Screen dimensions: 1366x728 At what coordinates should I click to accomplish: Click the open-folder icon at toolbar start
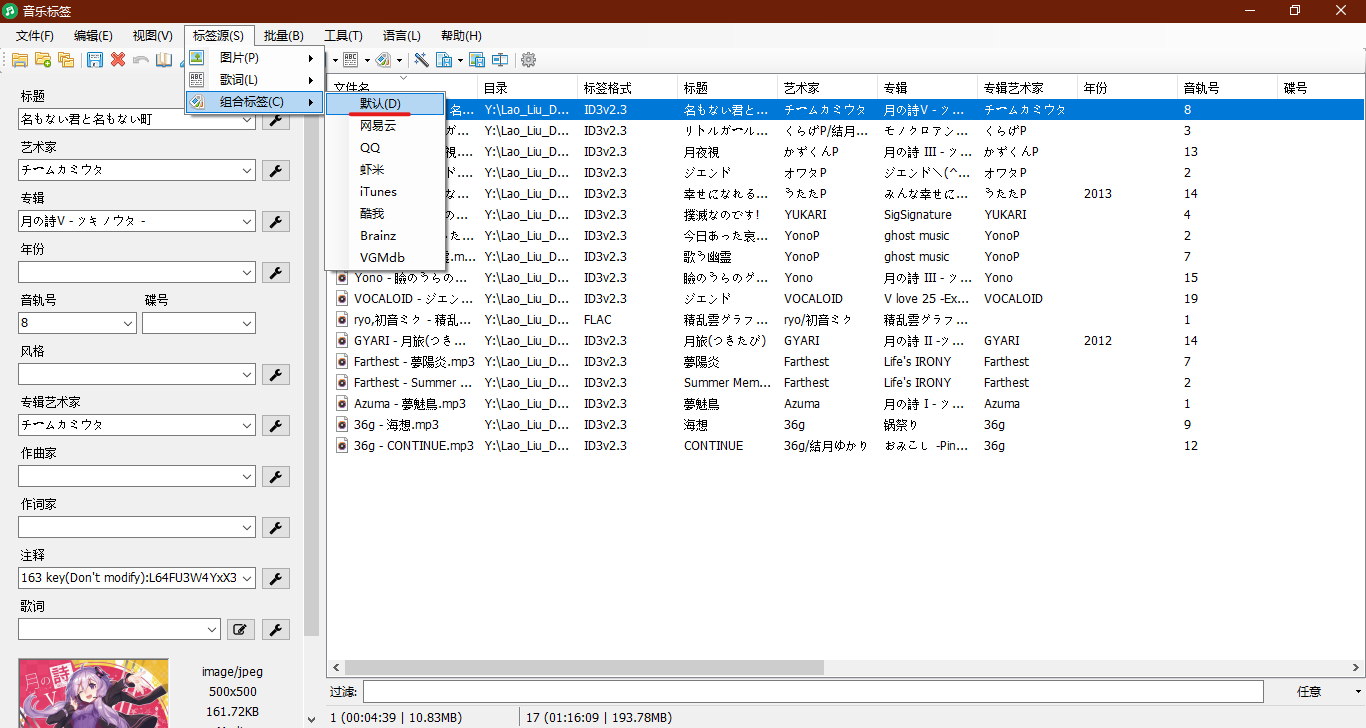click(x=19, y=60)
